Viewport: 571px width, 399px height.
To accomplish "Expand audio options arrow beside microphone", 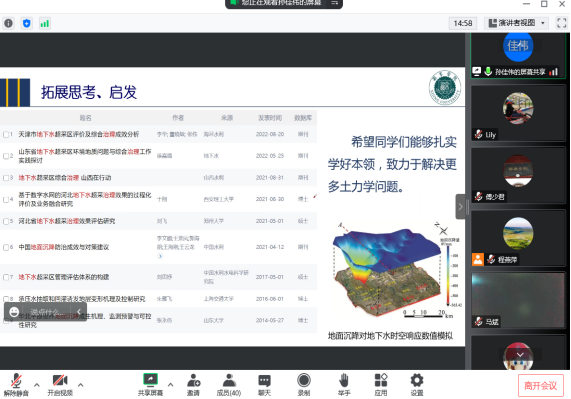I will click(37, 385).
